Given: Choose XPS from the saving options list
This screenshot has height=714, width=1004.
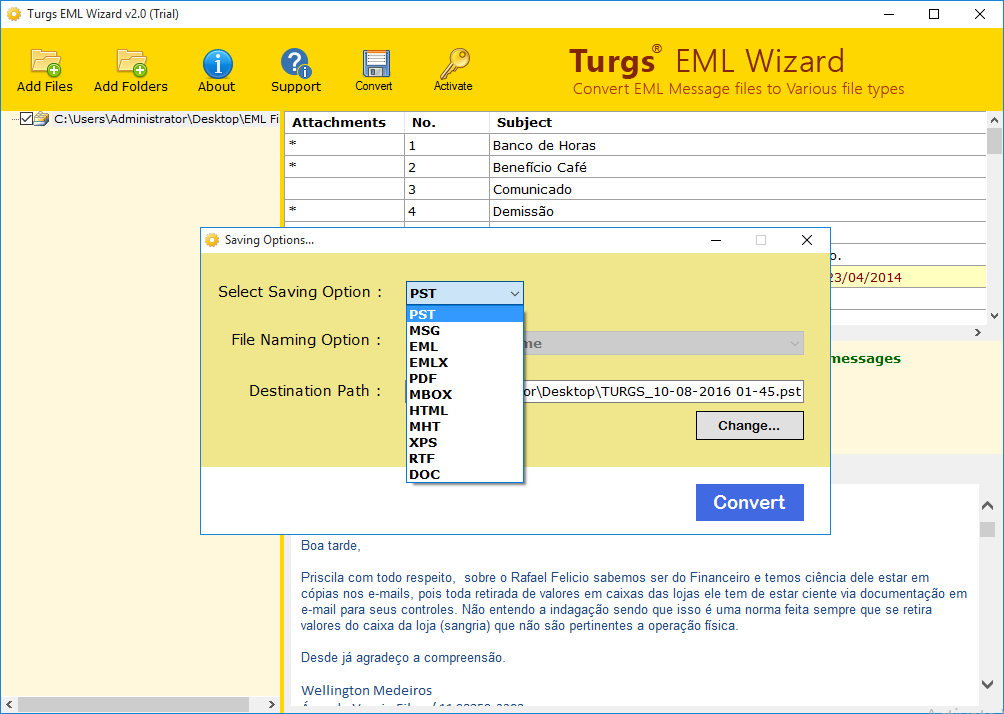Looking at the screenshot, I should (x=465, y=442).
